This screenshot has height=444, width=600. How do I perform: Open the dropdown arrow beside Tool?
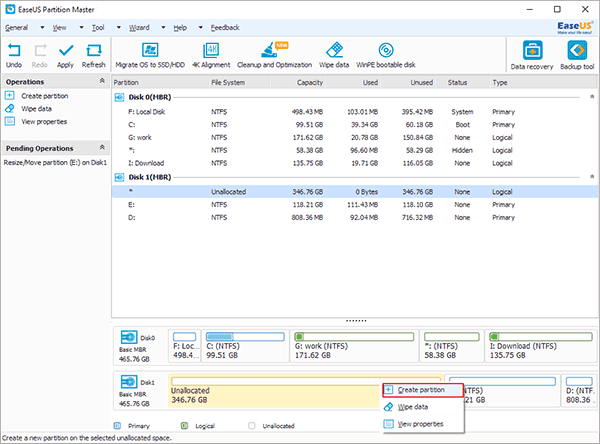click(119, 28)
